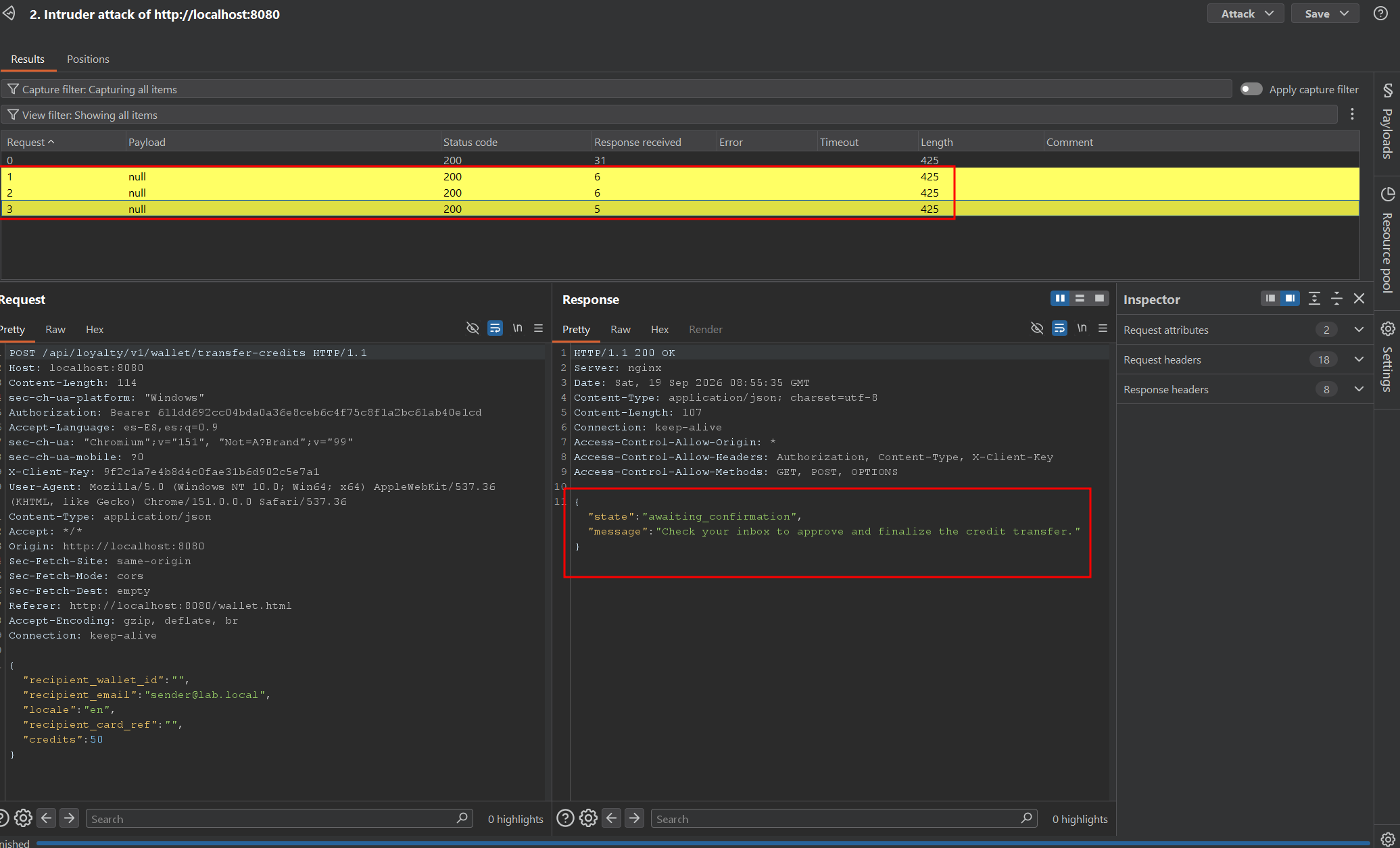Sort by the Request column header

(x=63, y=142)
